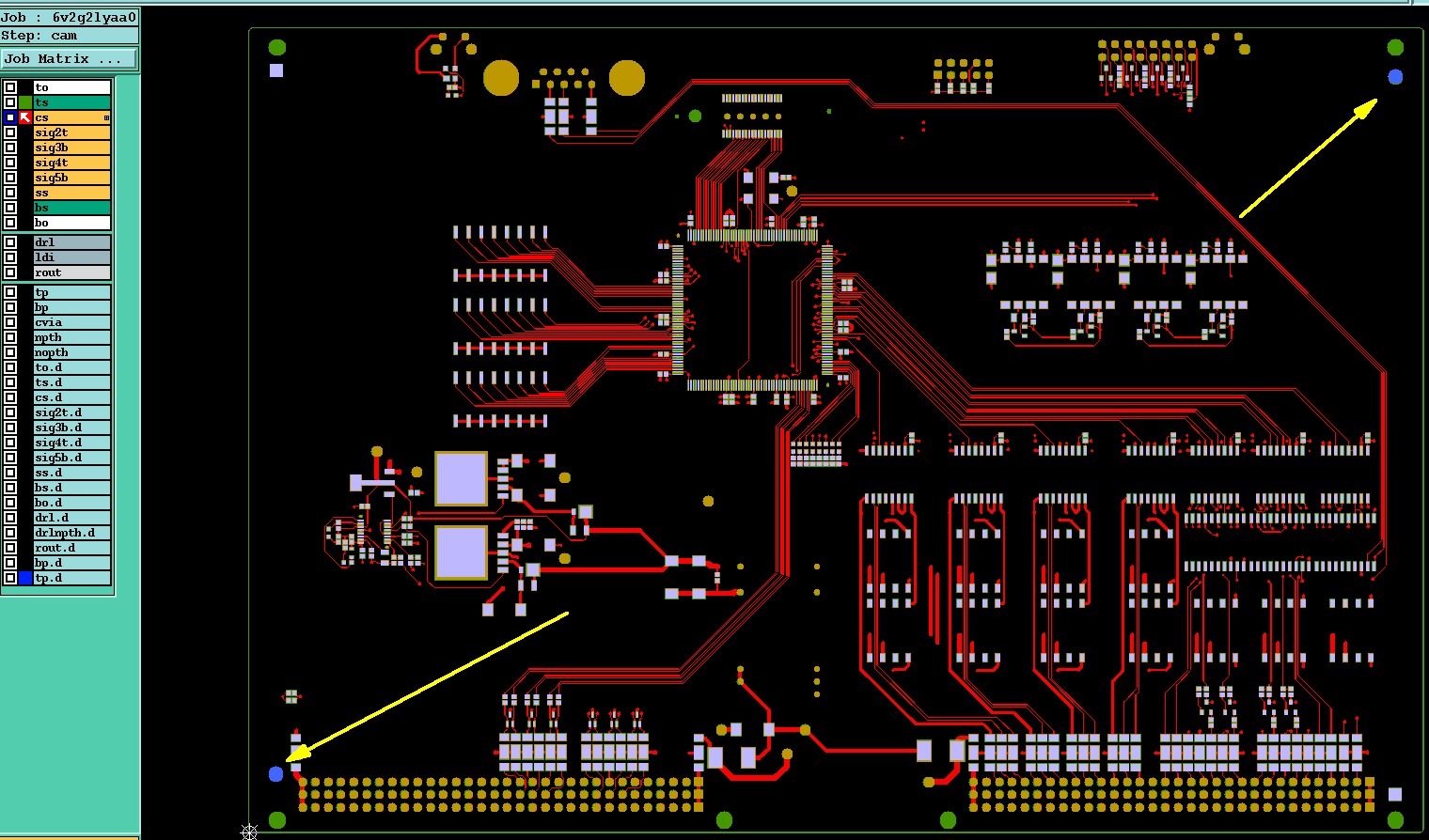Enable the ldi layer checkbox
1429x840 pixels.
point(10,257)
